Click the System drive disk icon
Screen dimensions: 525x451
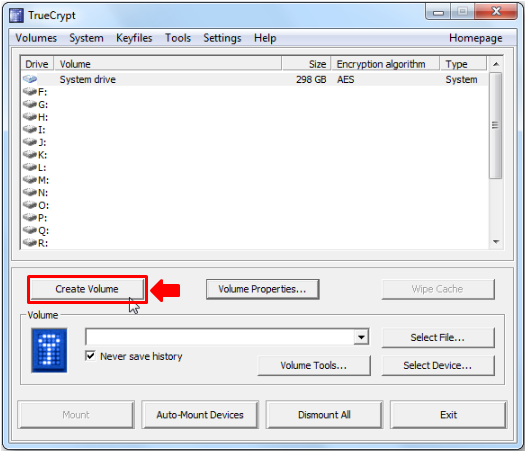click(30, 79)
